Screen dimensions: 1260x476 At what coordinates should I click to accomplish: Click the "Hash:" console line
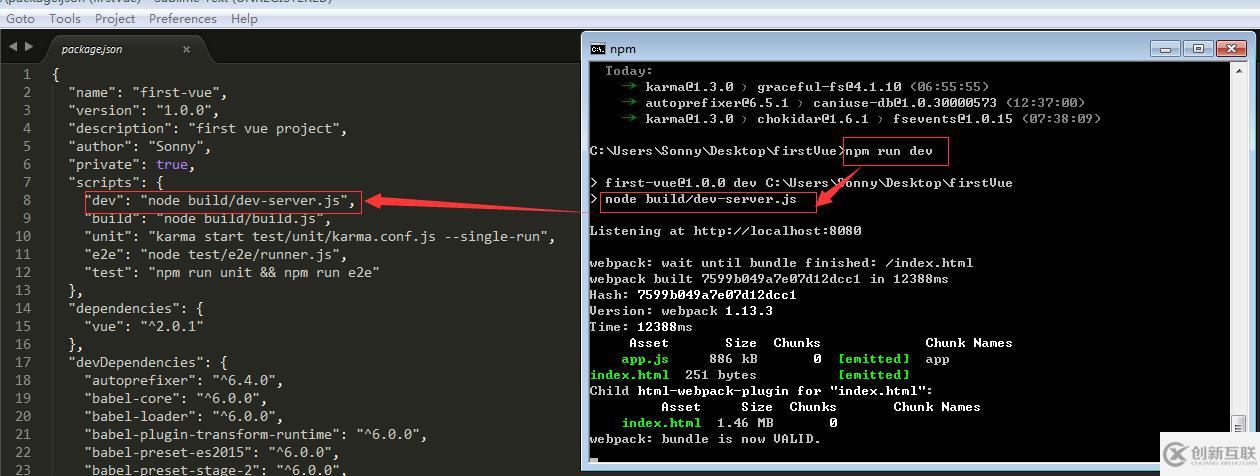point(693,295)
